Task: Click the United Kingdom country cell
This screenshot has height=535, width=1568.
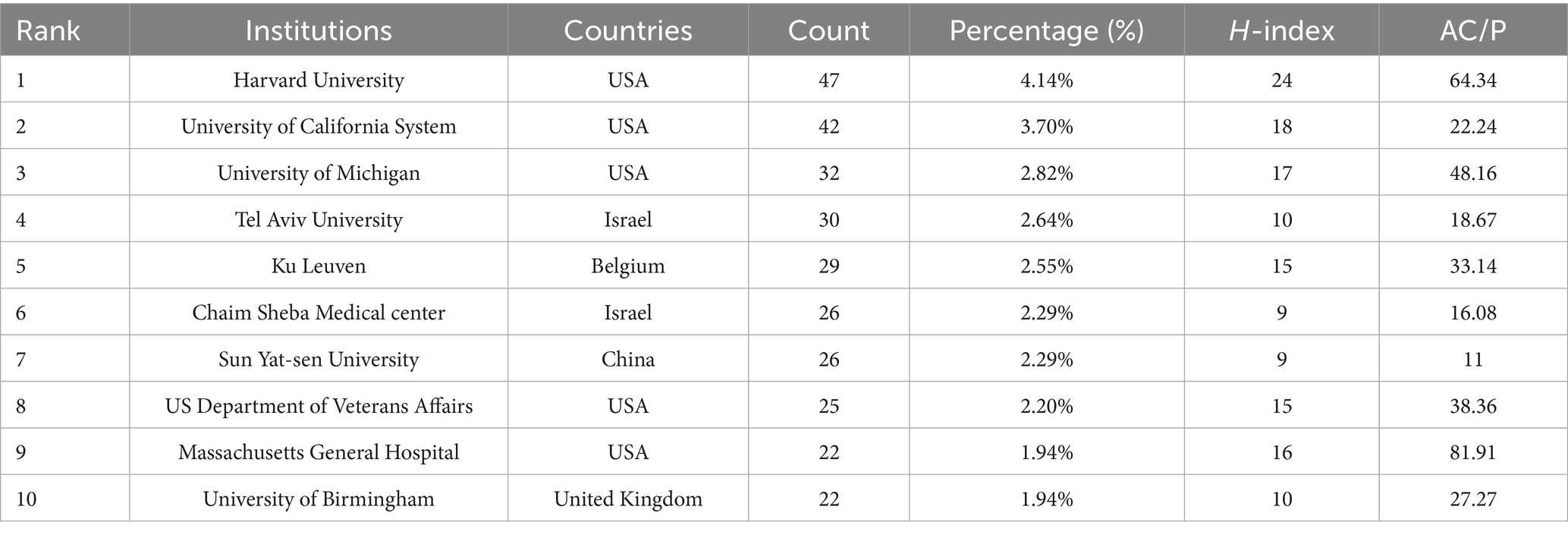Action: [628, 499]
